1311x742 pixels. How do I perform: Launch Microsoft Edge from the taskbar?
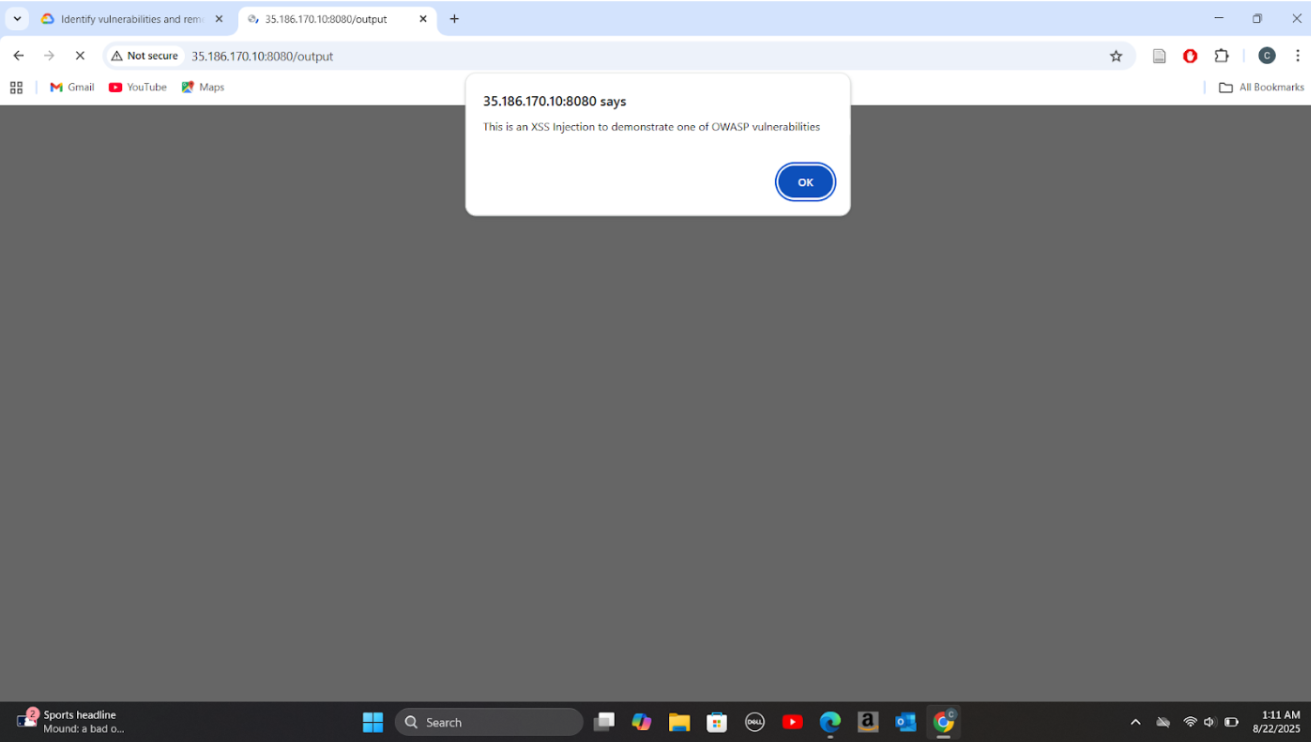point(830,722)
